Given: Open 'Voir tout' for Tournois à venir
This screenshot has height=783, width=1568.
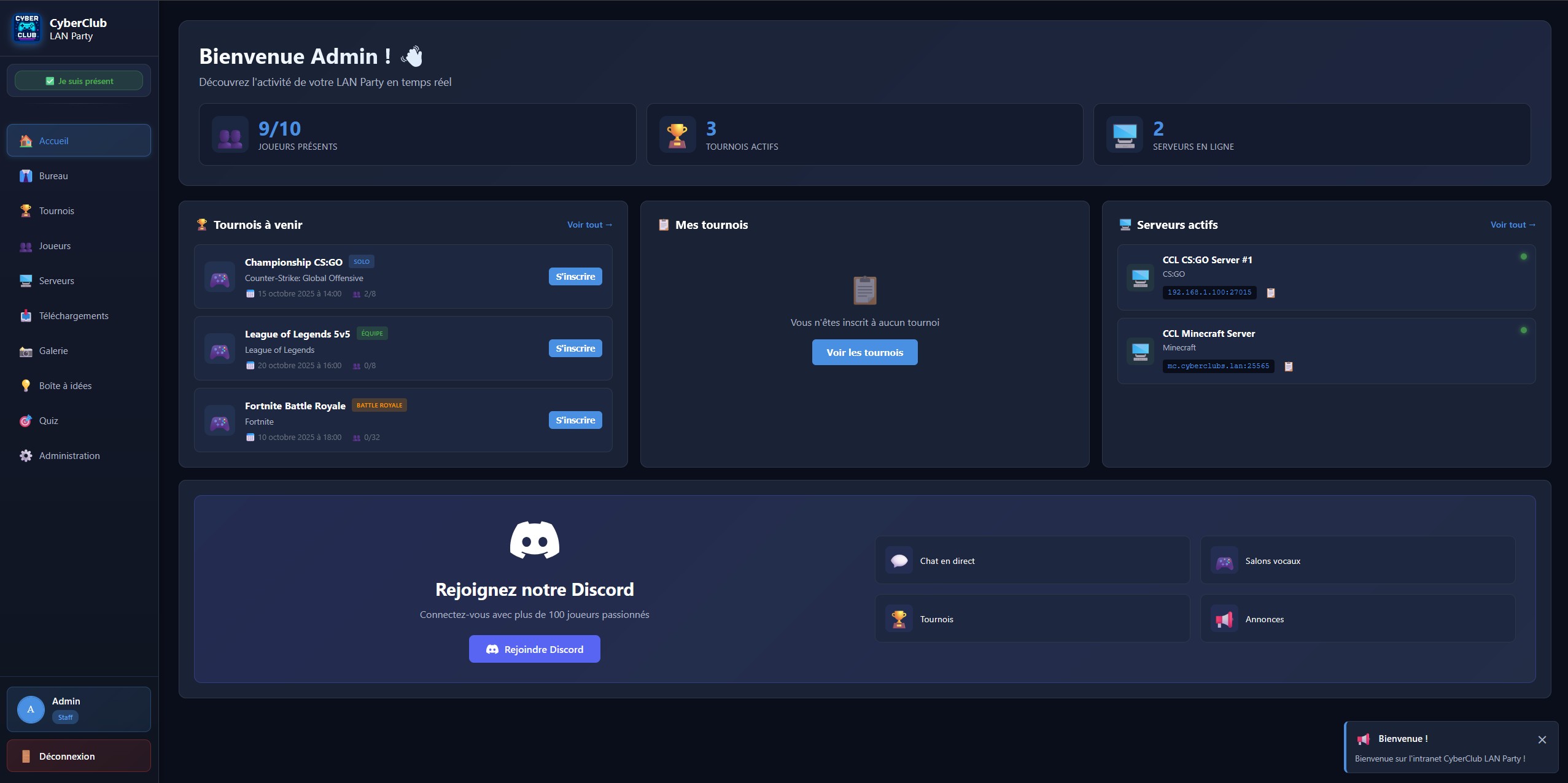Looking at the screenshot, I should point(589,225).
